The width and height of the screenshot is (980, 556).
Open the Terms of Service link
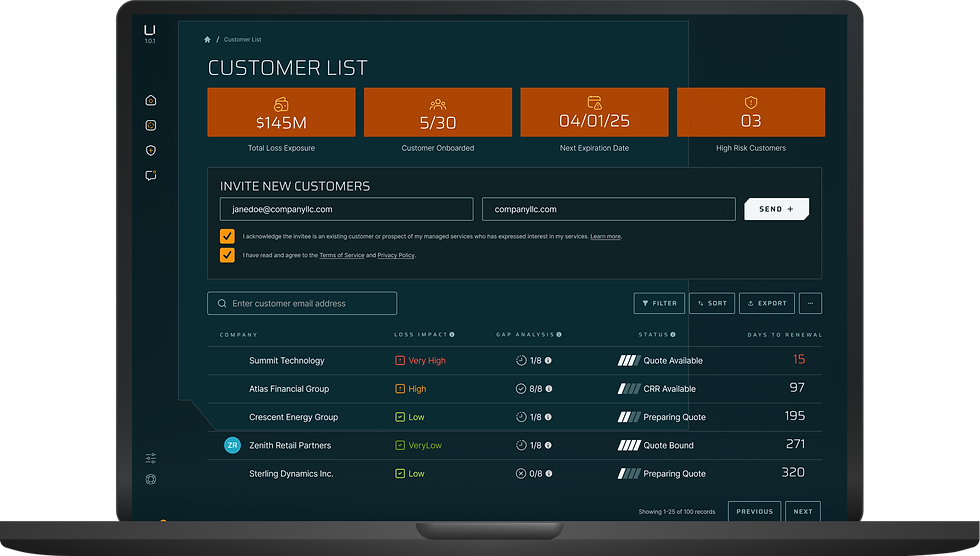pyautogui.click(x=342, y=256)
